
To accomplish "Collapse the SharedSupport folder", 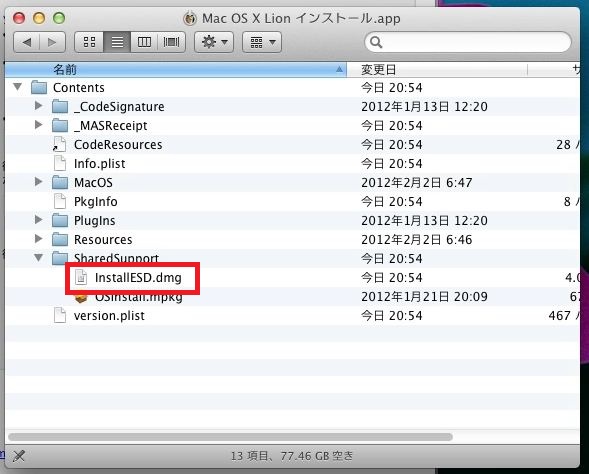I will 38,258.
